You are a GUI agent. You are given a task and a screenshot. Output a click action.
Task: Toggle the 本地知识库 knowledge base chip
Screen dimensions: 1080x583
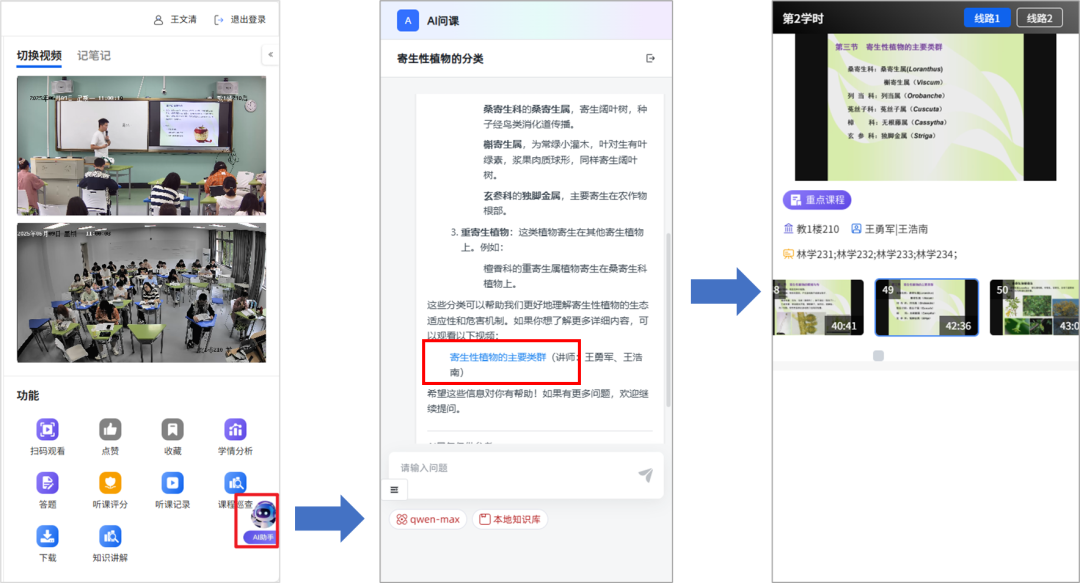pyautogui.click(x=510, y=519)
